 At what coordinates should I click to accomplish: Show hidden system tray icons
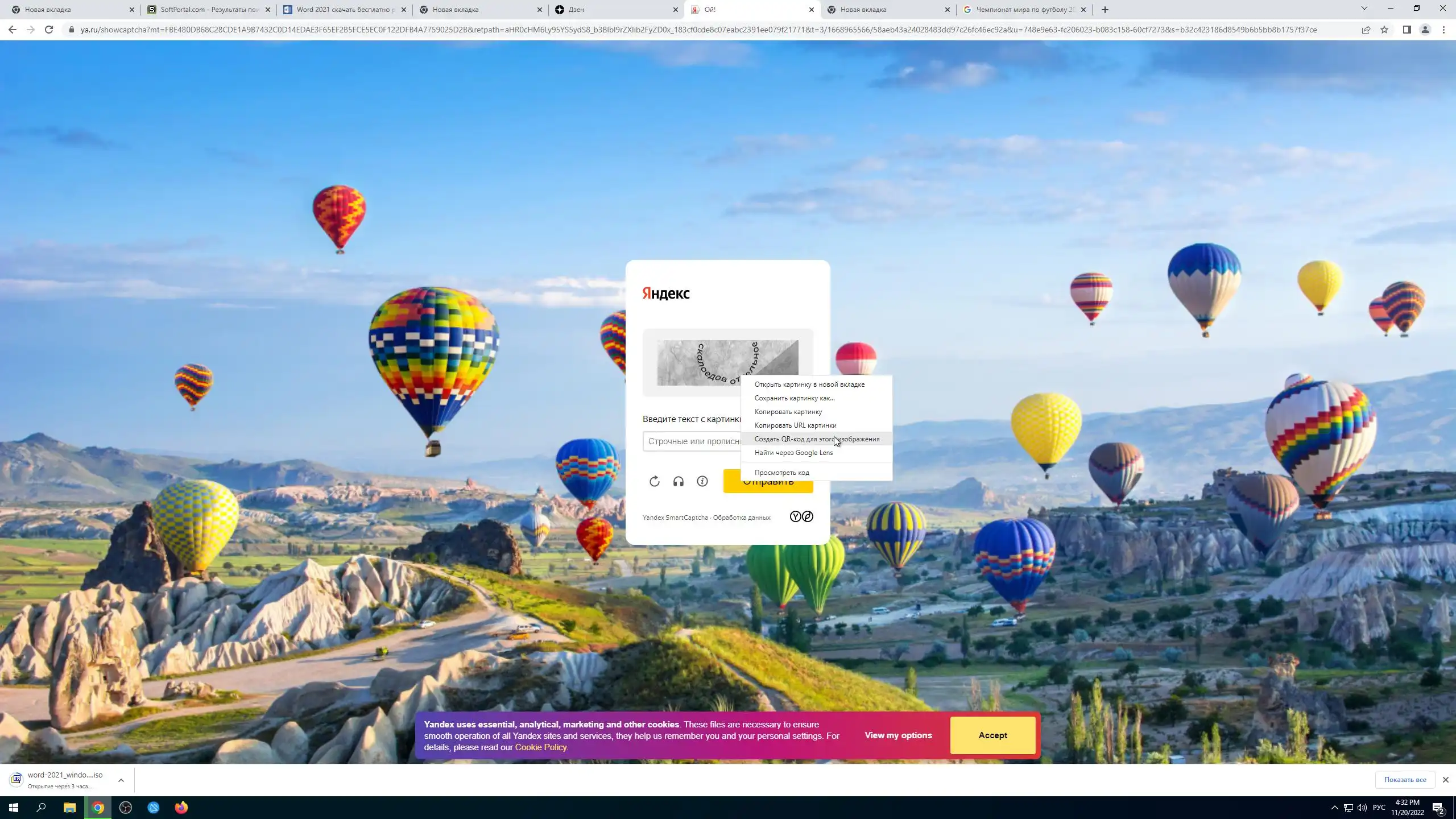click(x=1335, y=808)
